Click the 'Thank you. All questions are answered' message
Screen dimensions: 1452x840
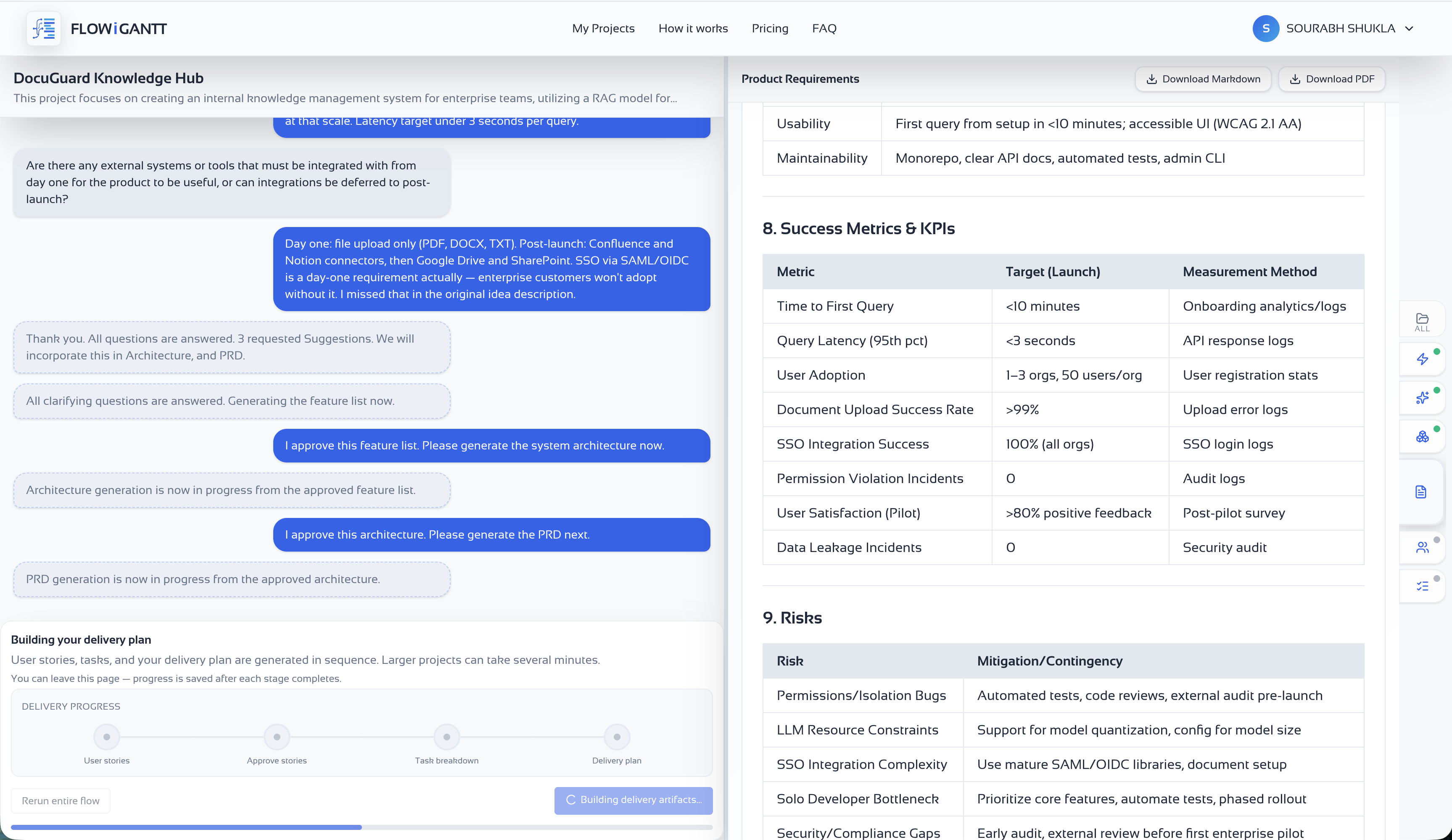click(232, 347)
